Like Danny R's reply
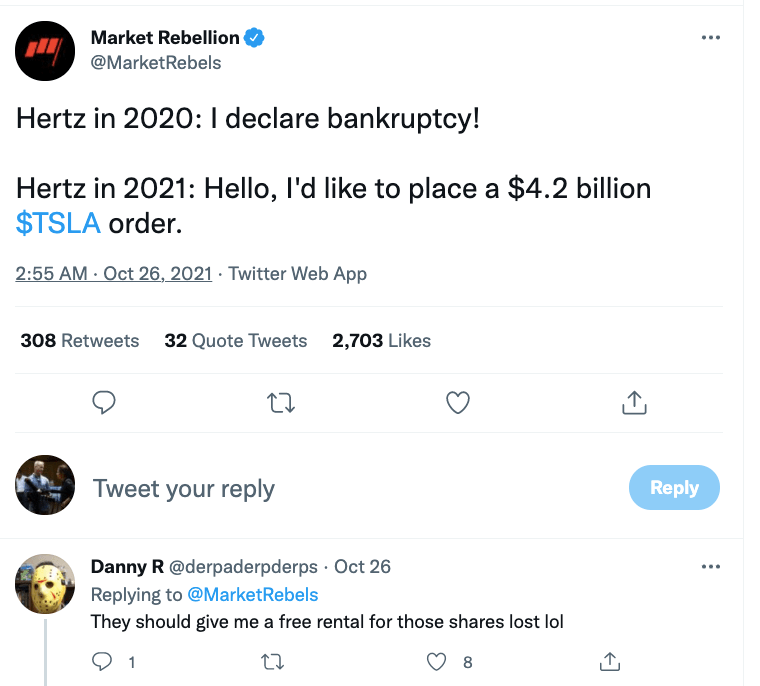Screen dimensions: 760x686 coord(436,661)
